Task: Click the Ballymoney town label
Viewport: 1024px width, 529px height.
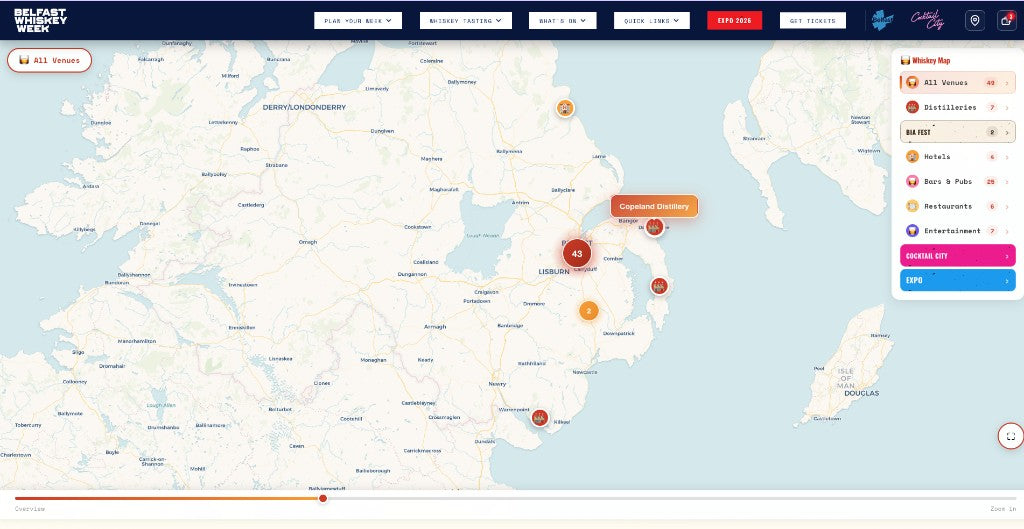Action: point(462,82)
